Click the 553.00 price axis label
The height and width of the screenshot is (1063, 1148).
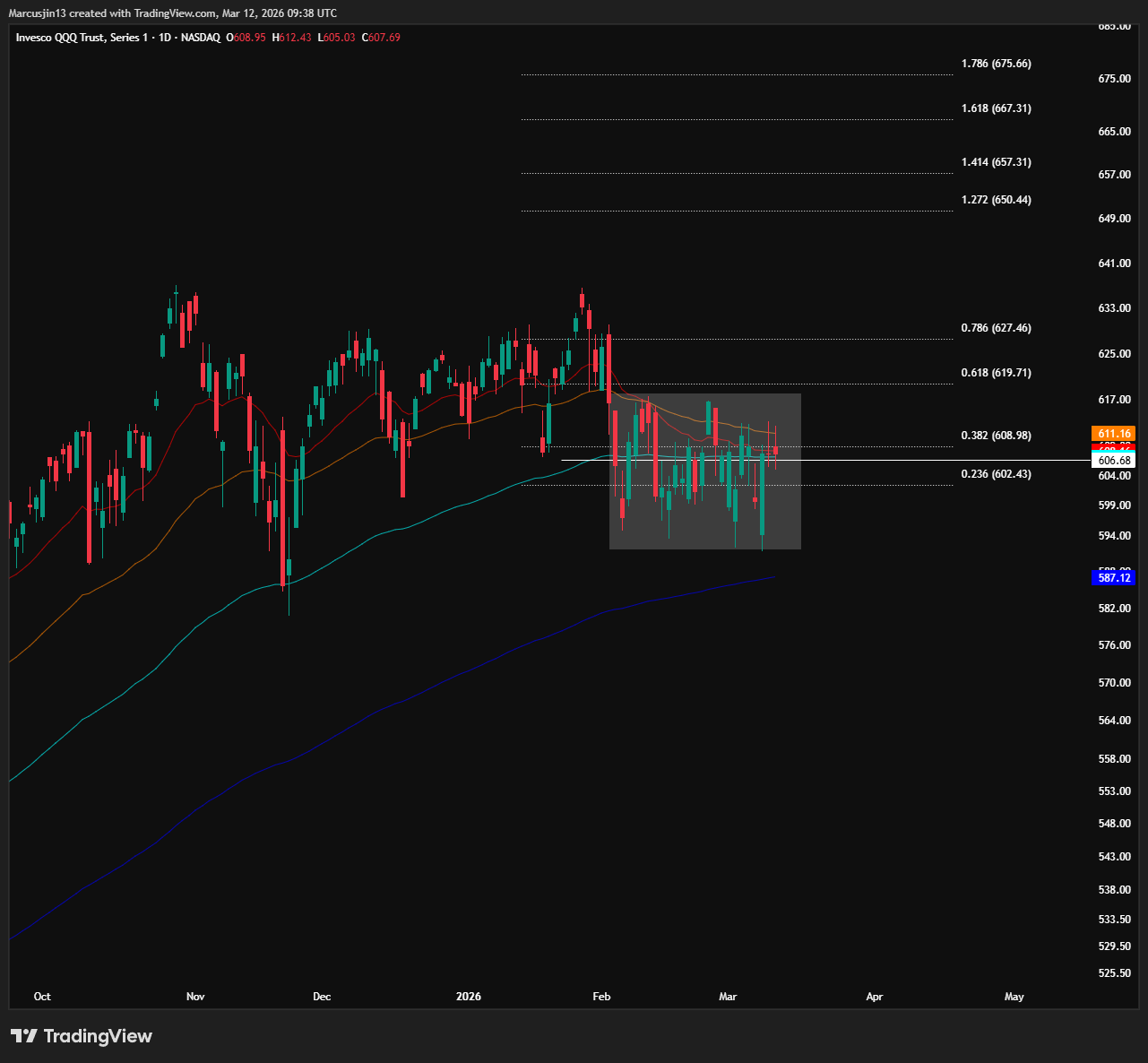pyautogui.click(x=1115, y=791)
